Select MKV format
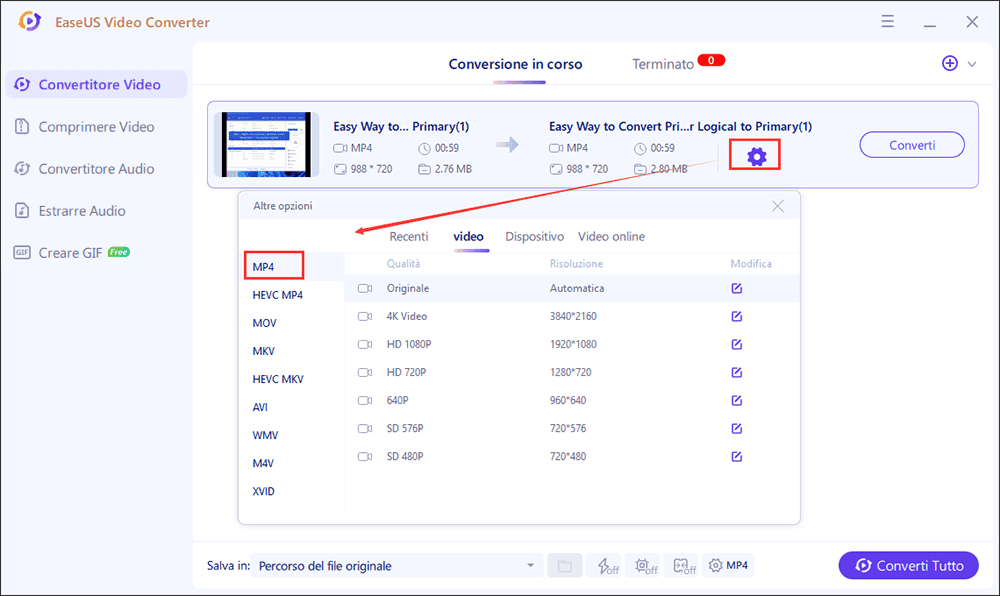Viewport: 1000px width, 596px height. (263, 351)
